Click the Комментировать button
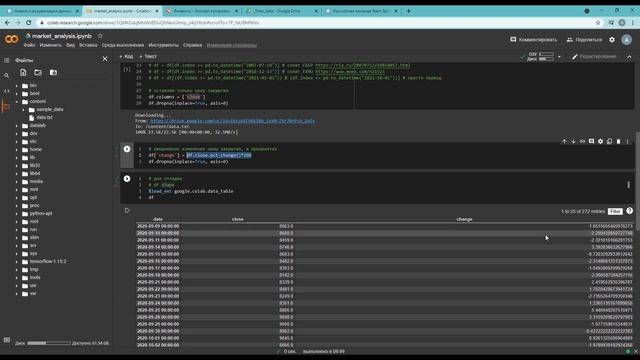Screen dimensions: 640x360 click(x=533, y=40)
